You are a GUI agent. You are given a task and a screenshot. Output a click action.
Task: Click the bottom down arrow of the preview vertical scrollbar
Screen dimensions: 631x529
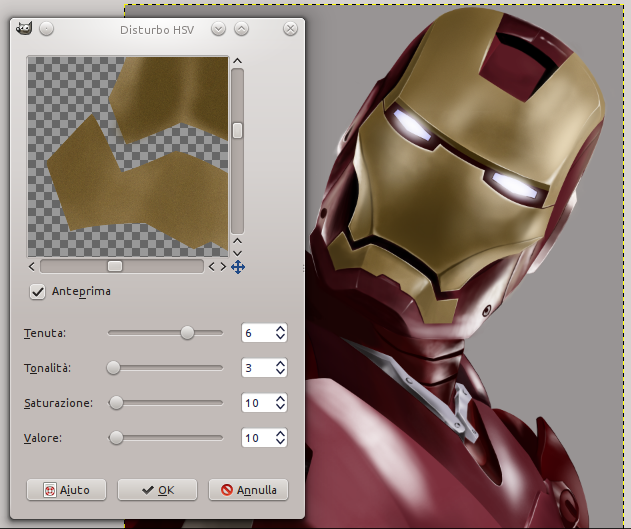(x=237, y=253)
